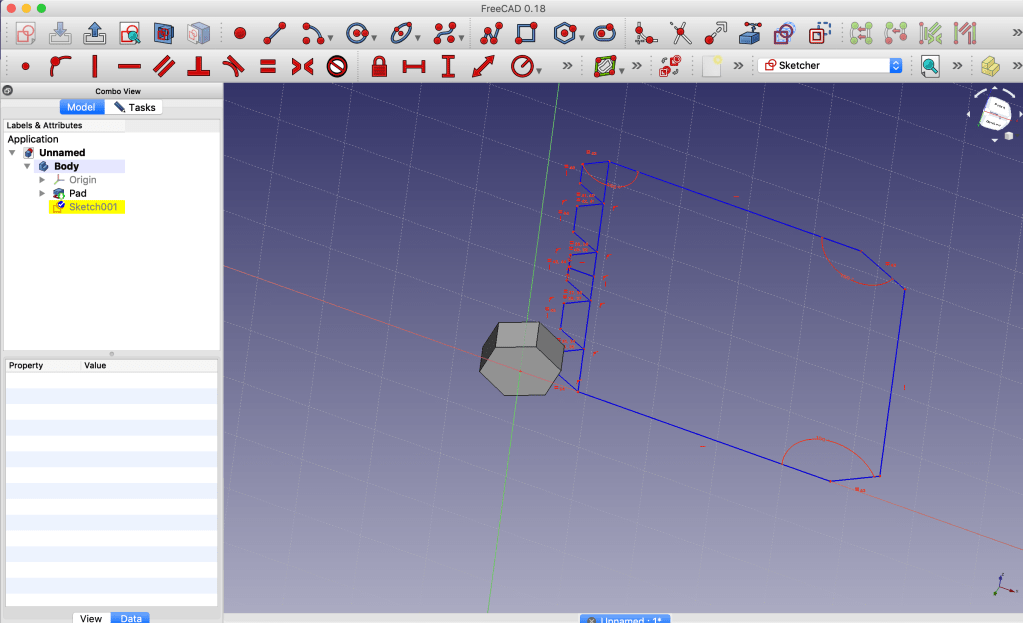This screenshot has width=1023, height=623.
Task: Switch to the Data property tab
Action: point(130,618)
